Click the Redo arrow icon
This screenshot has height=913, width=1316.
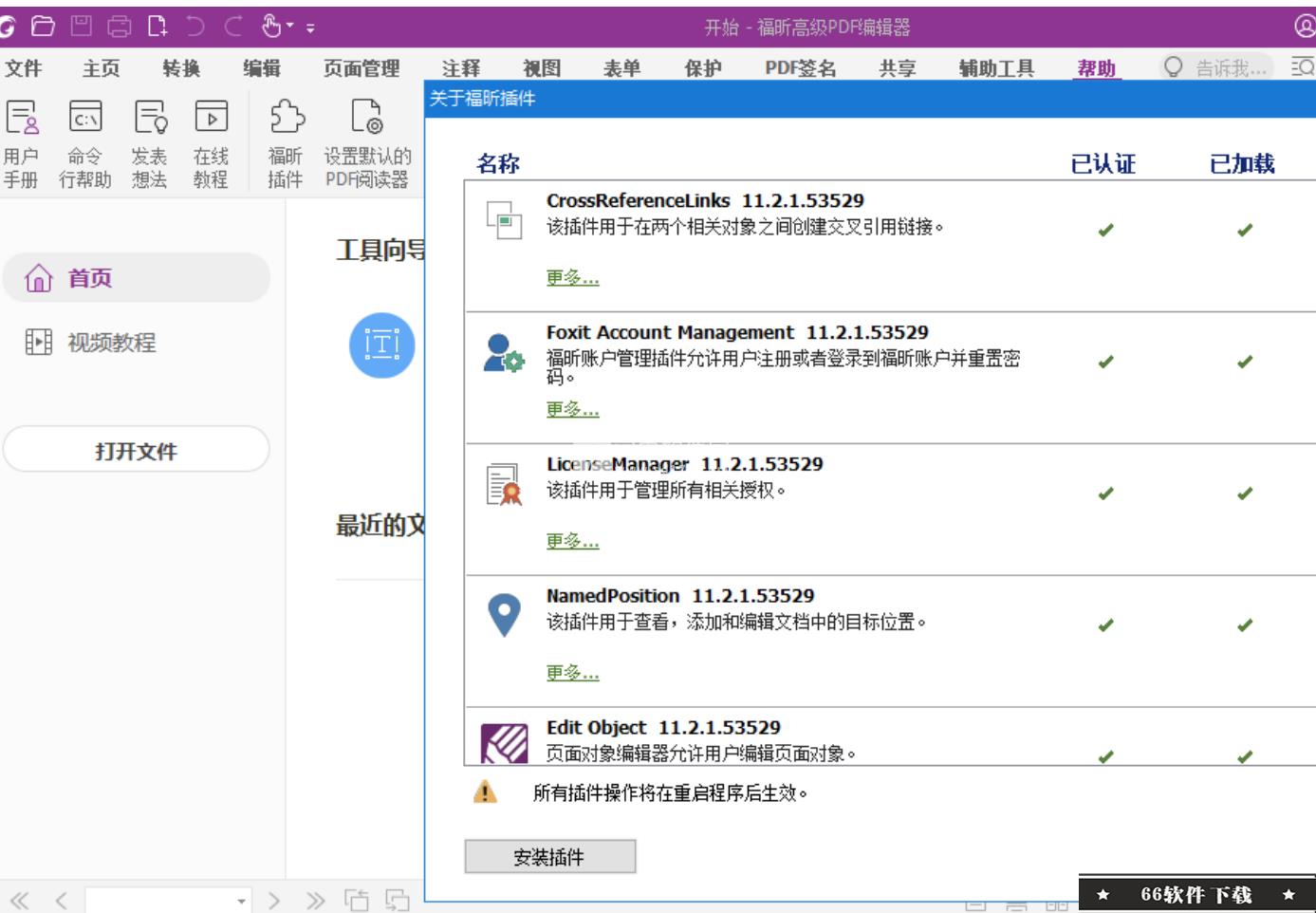tap(233, 27)
